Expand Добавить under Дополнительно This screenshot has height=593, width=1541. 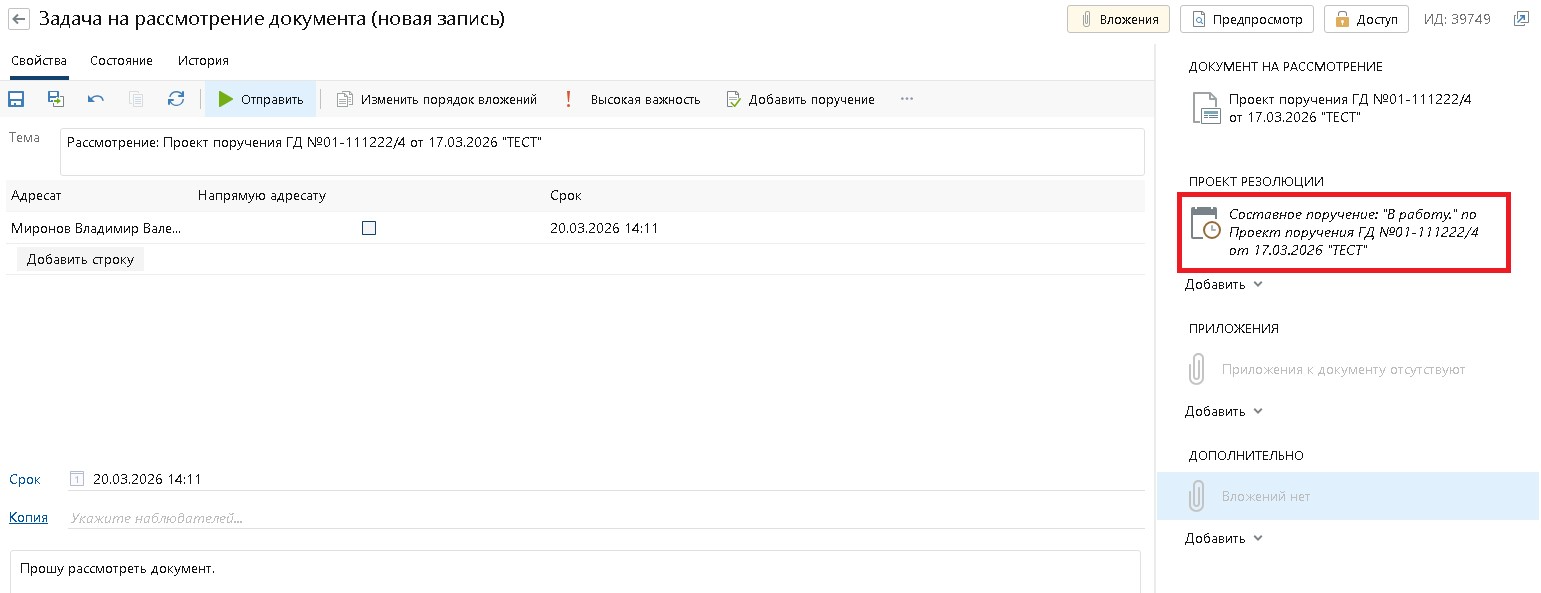click(x=1224, y=538)
